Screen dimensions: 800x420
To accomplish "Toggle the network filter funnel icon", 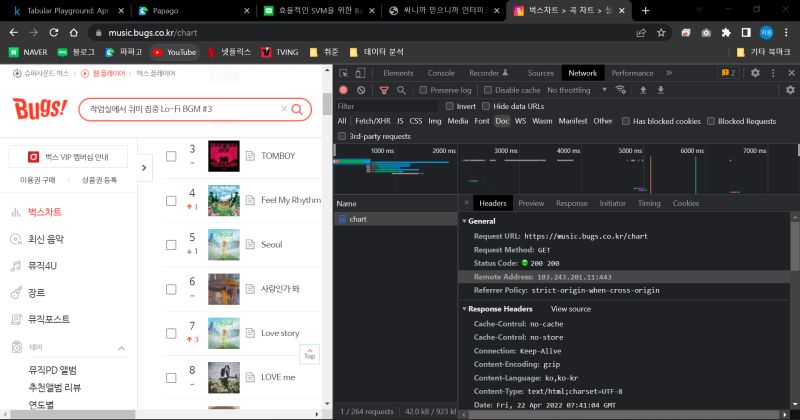I will point(384,90).
